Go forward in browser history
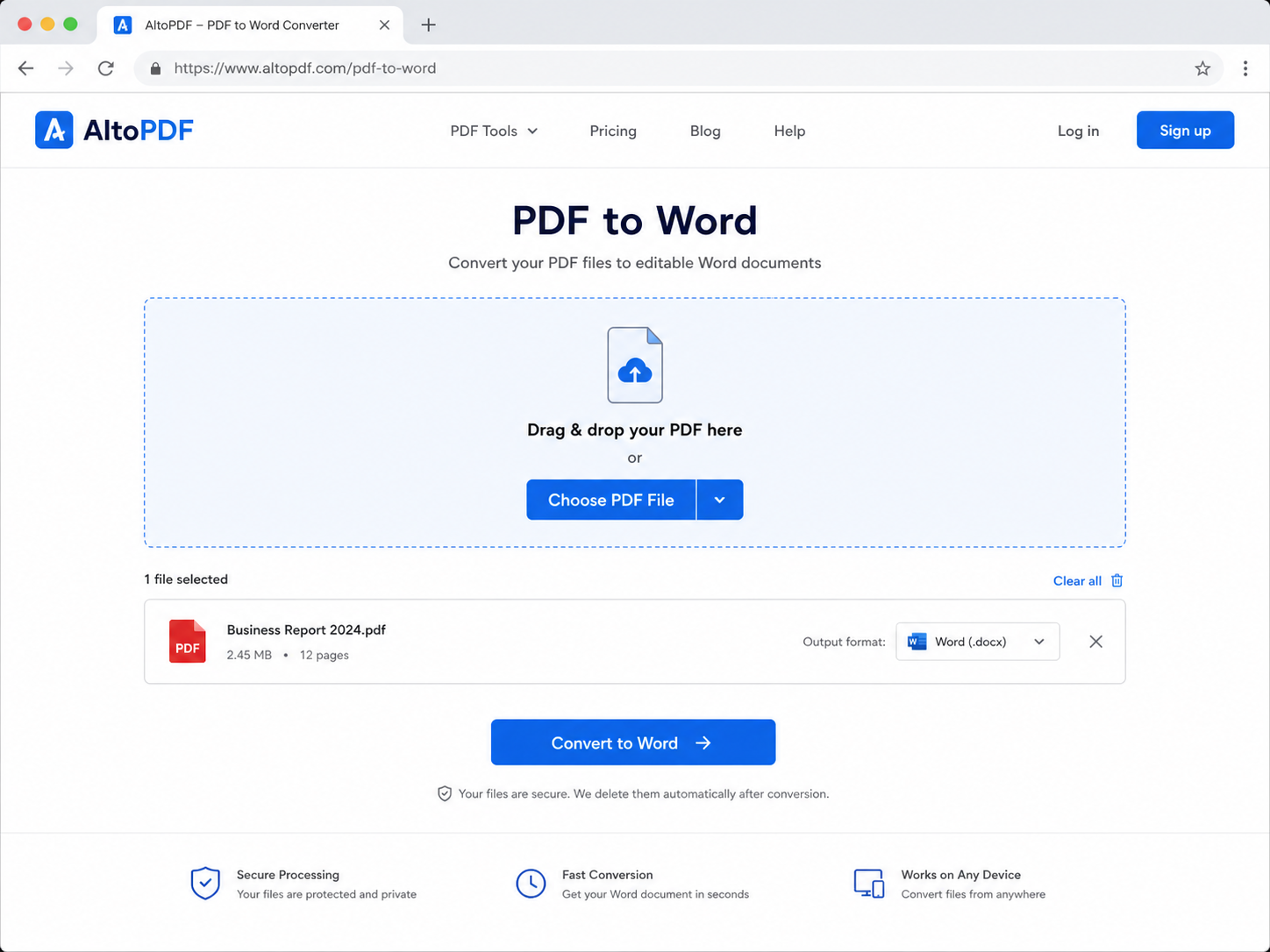Image resolution: width=1270 pixels, height=952 pixels. 66,68
